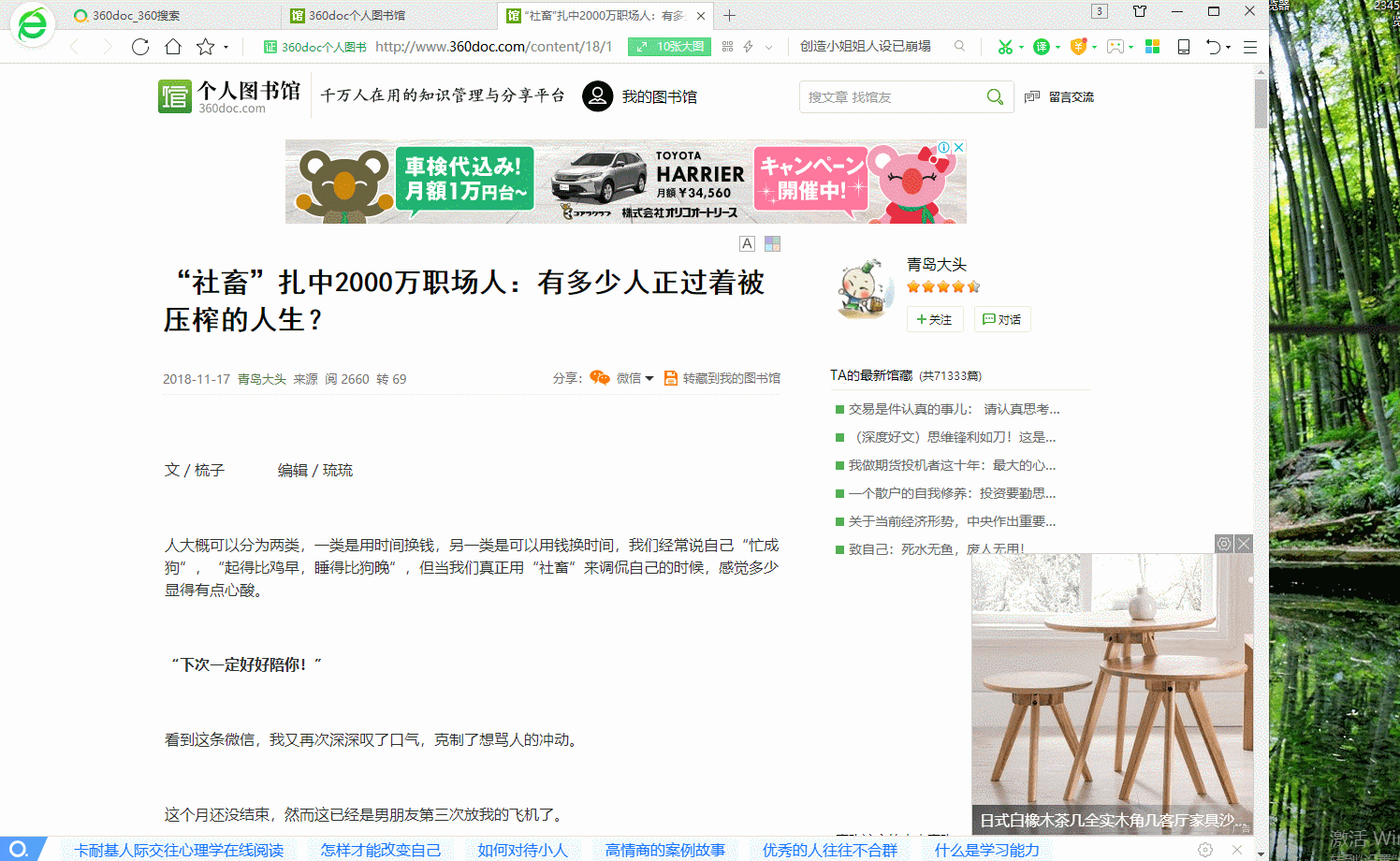Image resolution: width=1400 pixels, height=861 pixels.
Task: Expand the dropdown next to the scissors icon
Action: tap(1021, 48)
